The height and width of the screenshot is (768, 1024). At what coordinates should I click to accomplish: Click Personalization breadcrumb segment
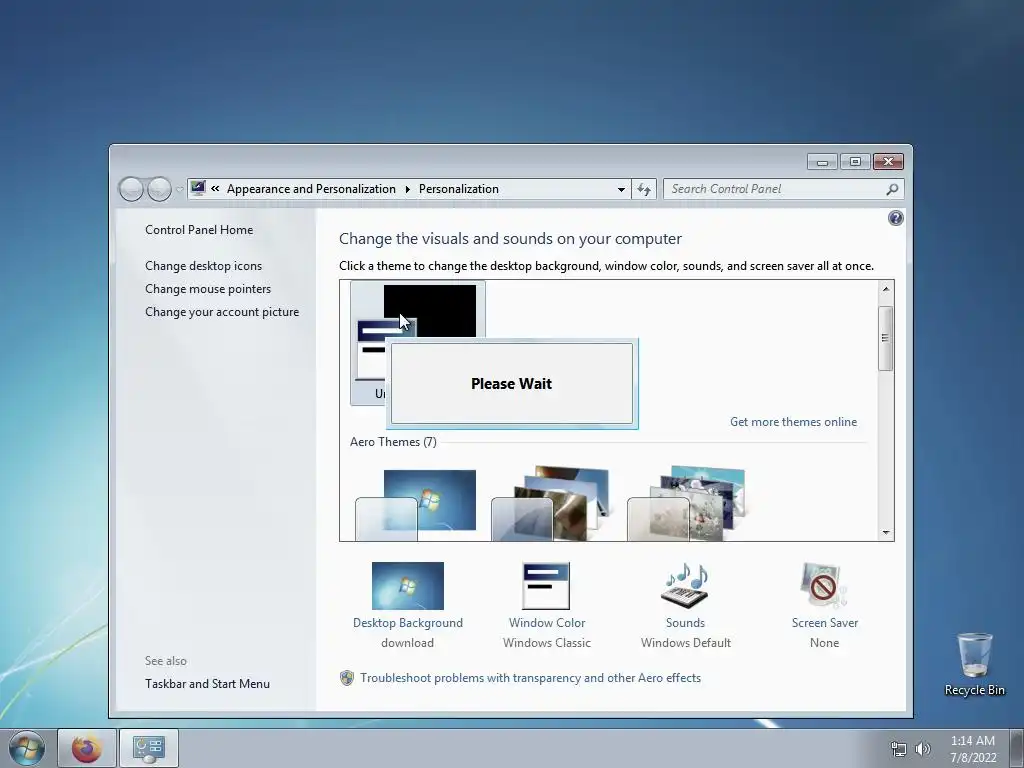pyautogui.click(x=458, y=189)
